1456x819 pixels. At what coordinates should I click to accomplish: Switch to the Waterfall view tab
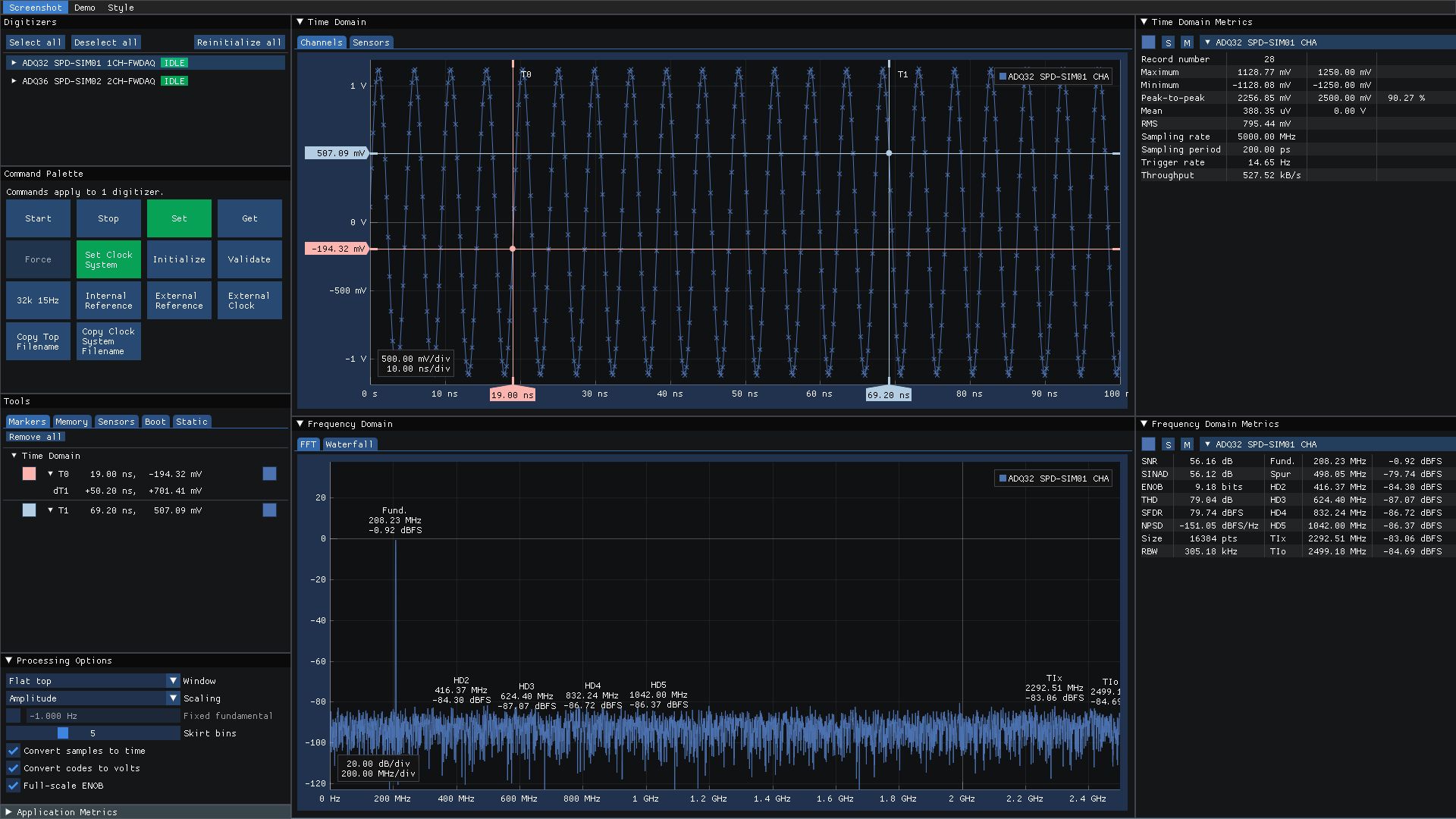(349, 444)
